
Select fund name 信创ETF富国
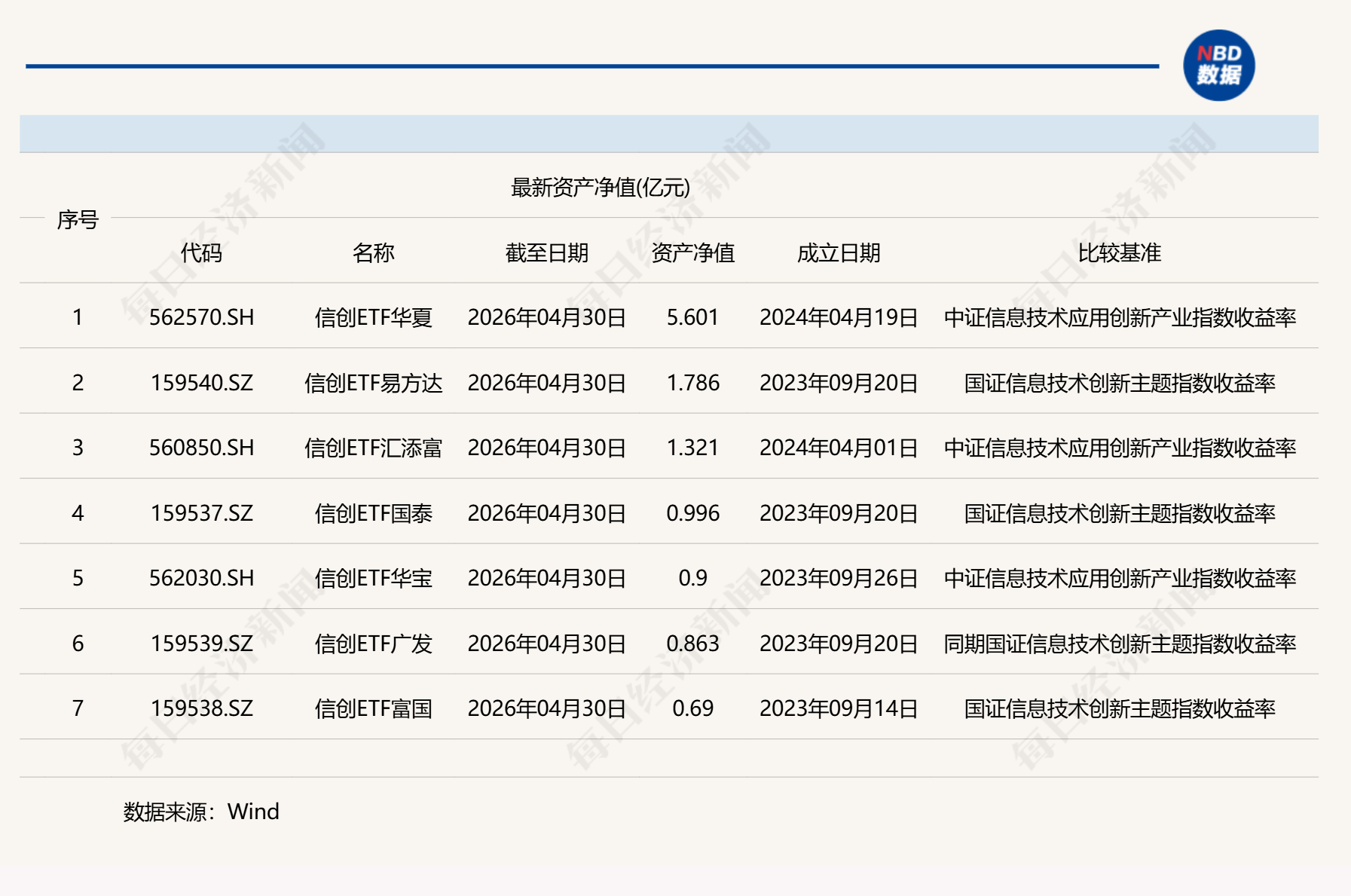[373, 708]
